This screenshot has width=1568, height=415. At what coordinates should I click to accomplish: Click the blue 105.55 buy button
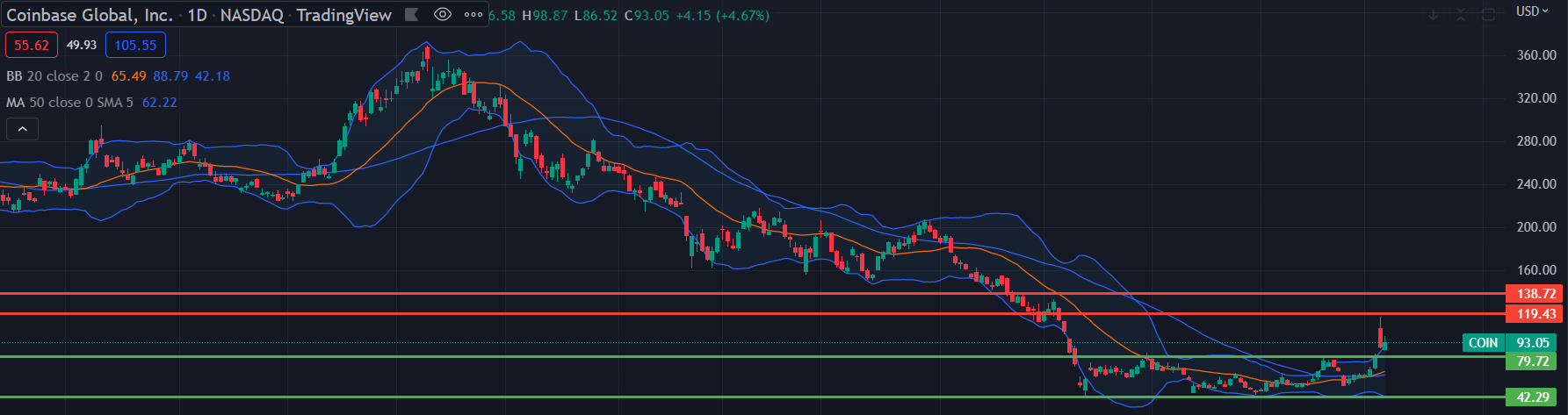135,46
